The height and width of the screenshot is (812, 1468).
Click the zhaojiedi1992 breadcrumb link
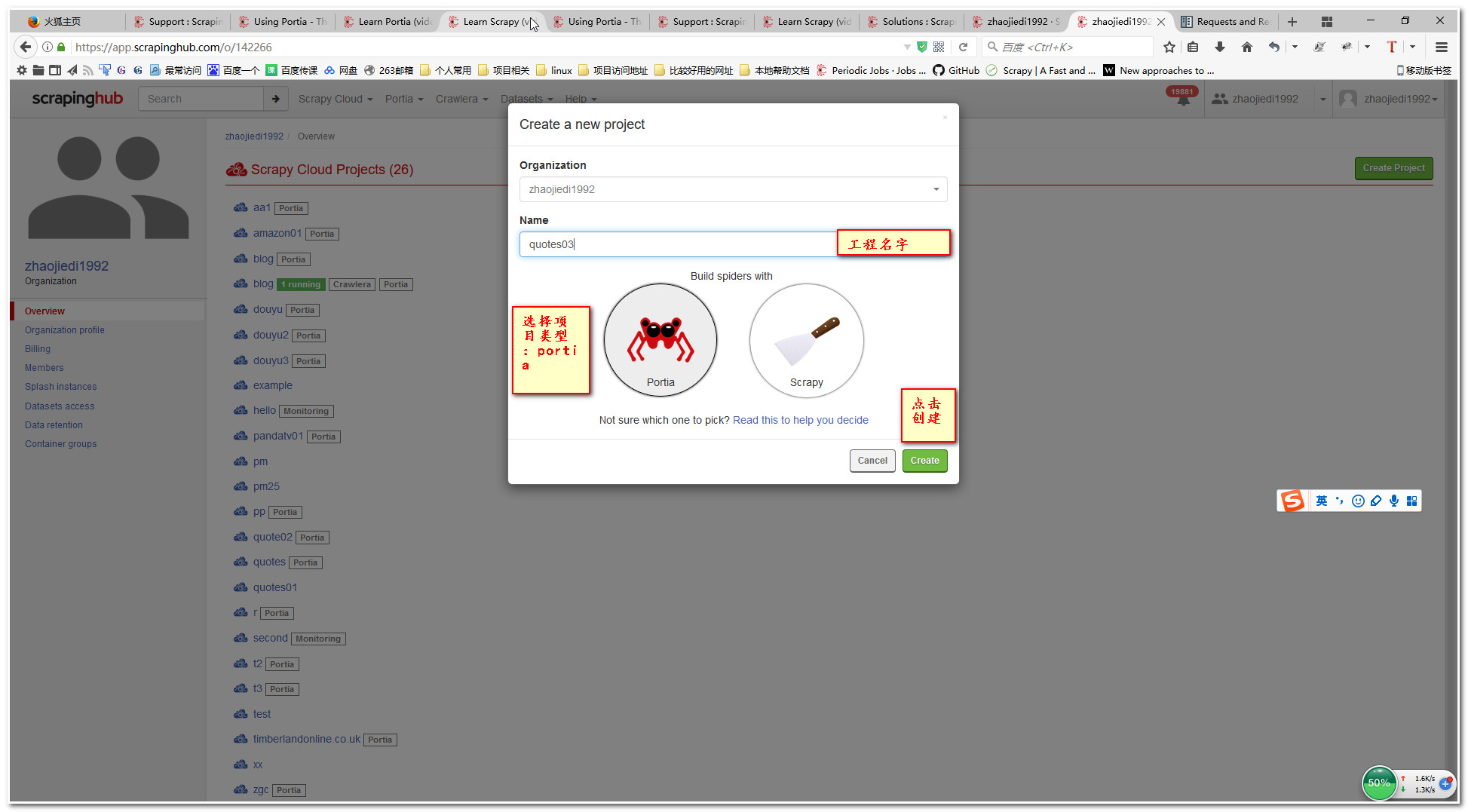pyautogui.click(x=254, y=136)
